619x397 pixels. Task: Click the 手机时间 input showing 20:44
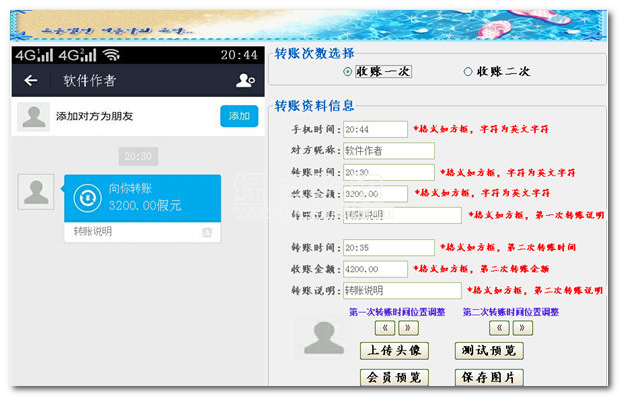click(x=375, y=129)
